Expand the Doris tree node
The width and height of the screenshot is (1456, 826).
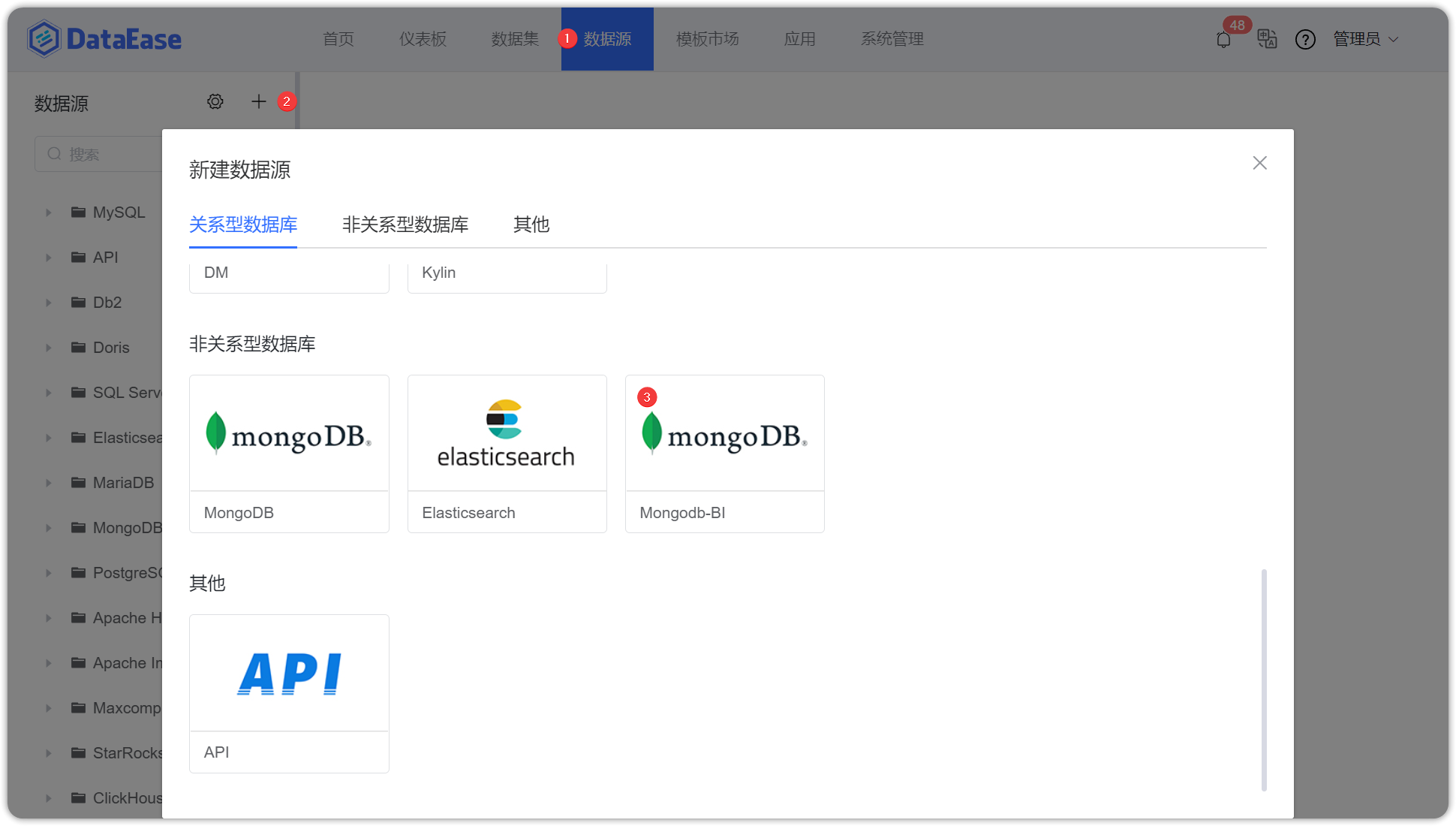48,348
